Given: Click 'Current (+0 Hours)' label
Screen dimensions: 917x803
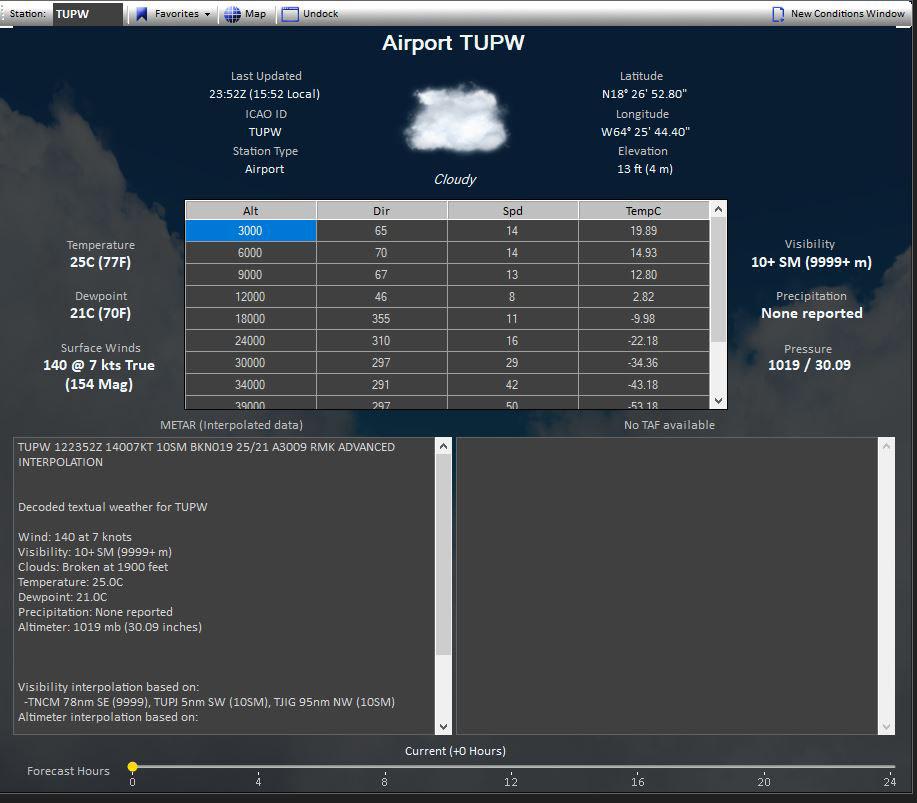Looking at the screenshot, I should click(456, 751).
